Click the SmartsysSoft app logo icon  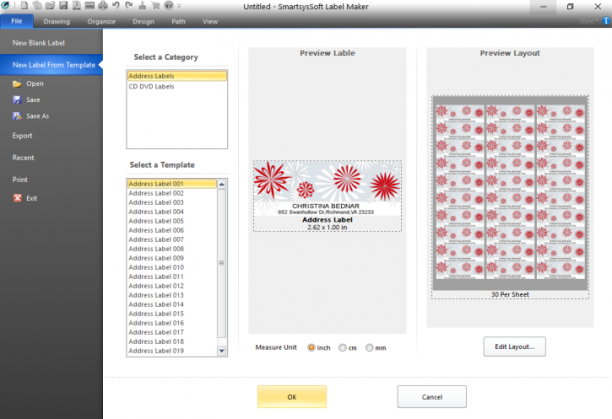click(x=5, y=5)
